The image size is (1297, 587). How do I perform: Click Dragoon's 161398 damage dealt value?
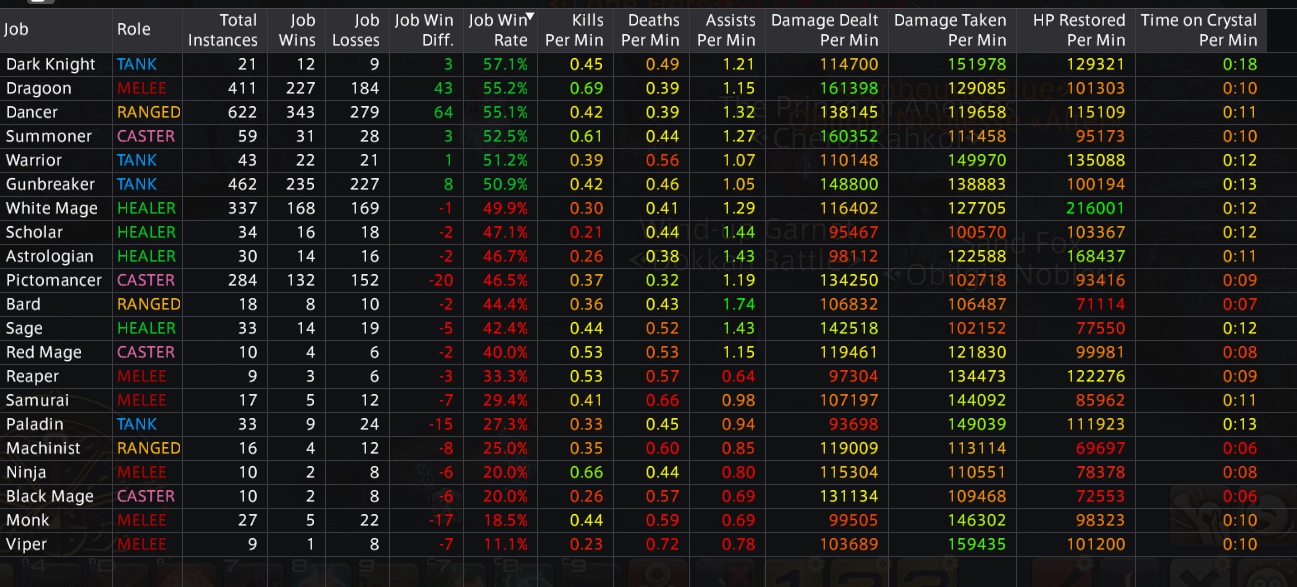click(848, 88)
